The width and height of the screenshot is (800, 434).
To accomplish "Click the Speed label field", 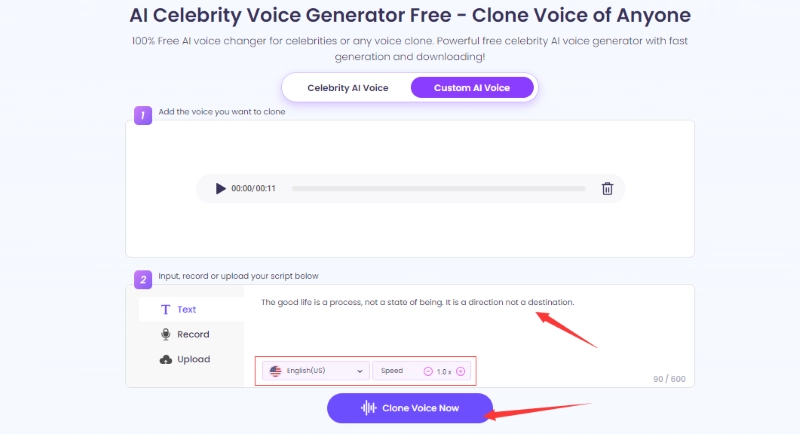I will tap(392, 371).
